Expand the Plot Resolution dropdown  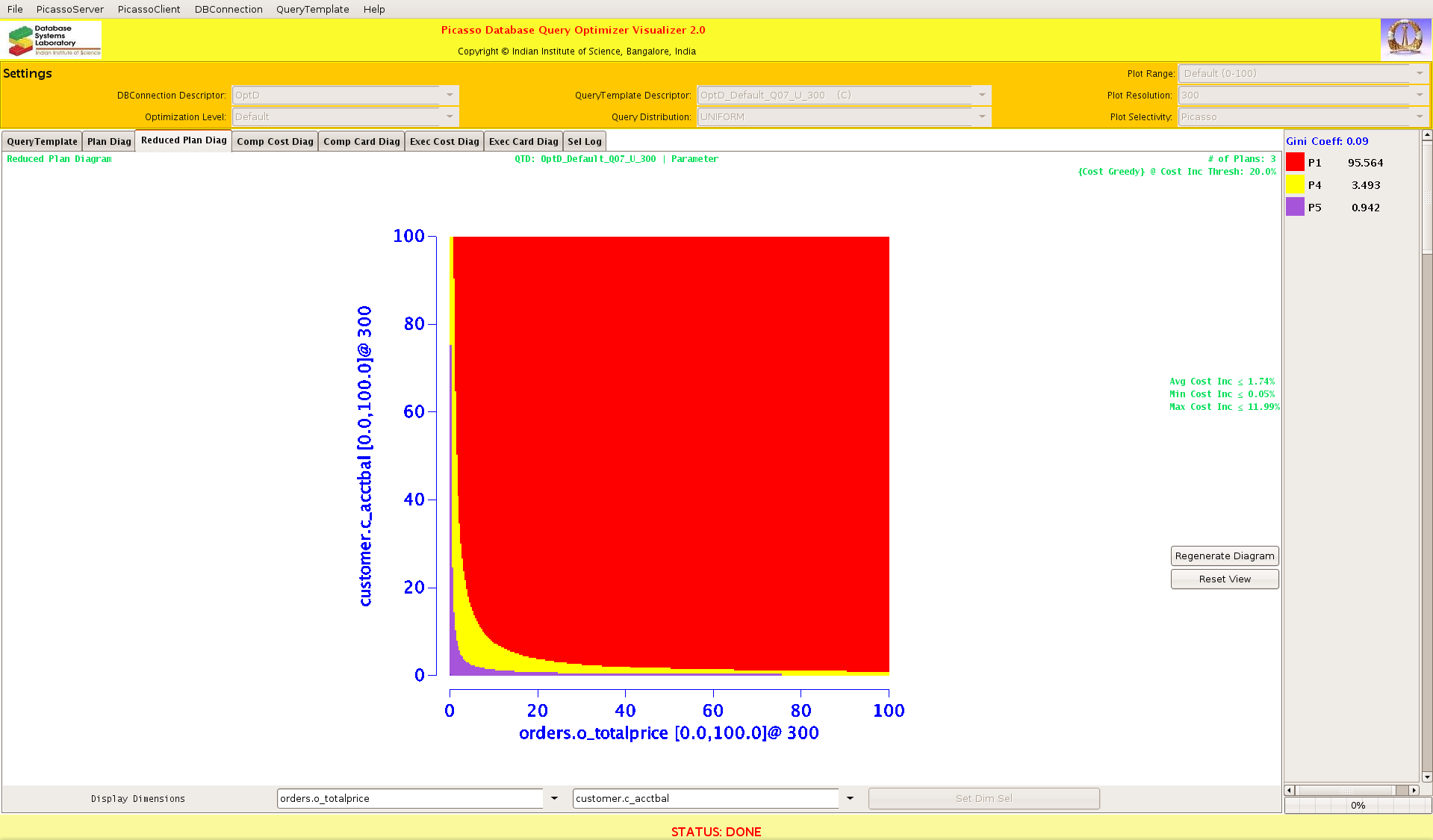1419,95
